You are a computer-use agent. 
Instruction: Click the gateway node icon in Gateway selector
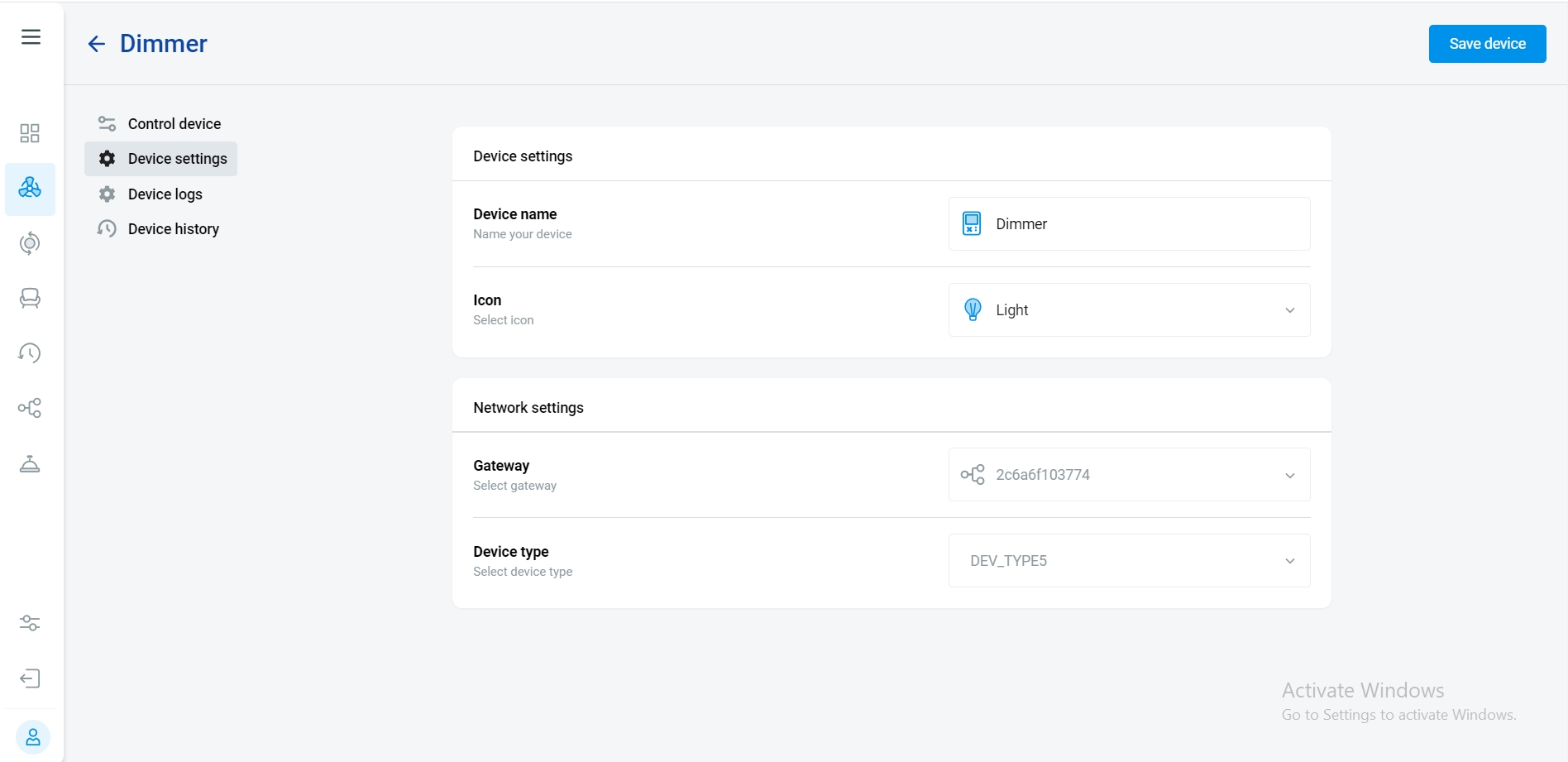[973, 474]
